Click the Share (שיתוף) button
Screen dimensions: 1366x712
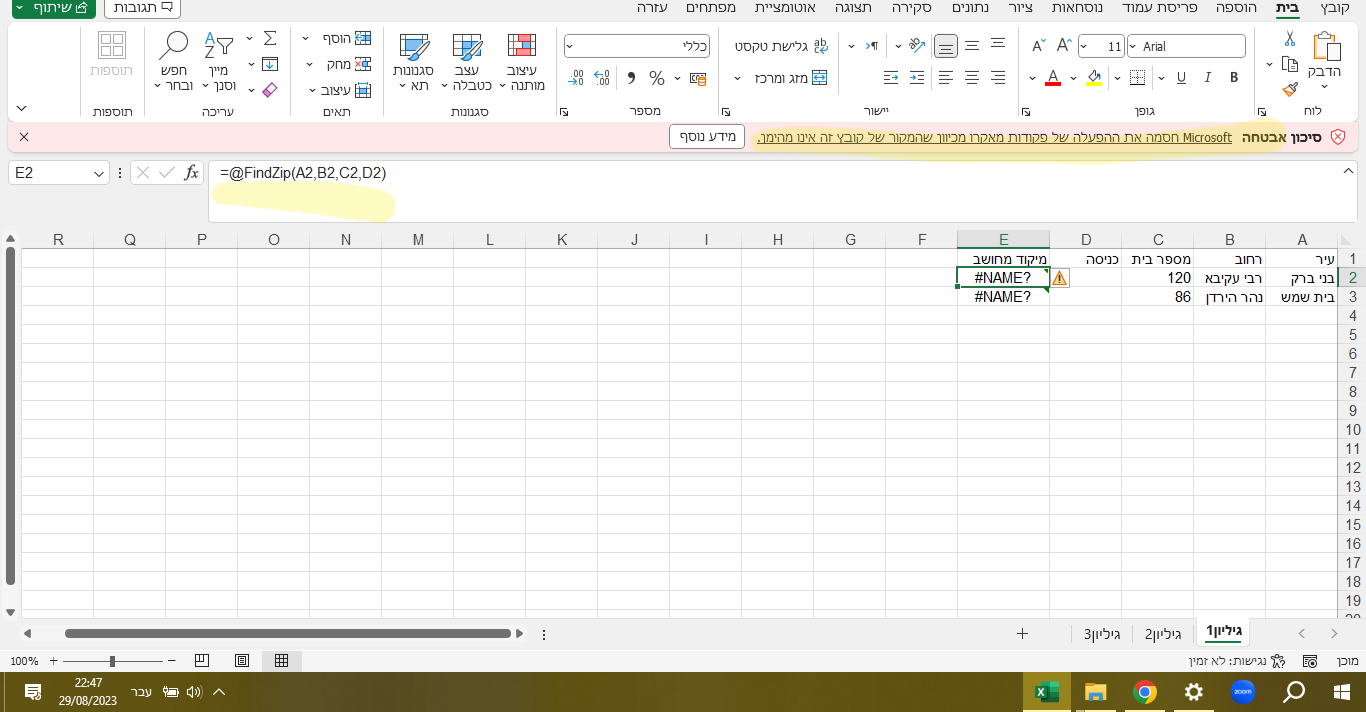(x=52, y=8)
